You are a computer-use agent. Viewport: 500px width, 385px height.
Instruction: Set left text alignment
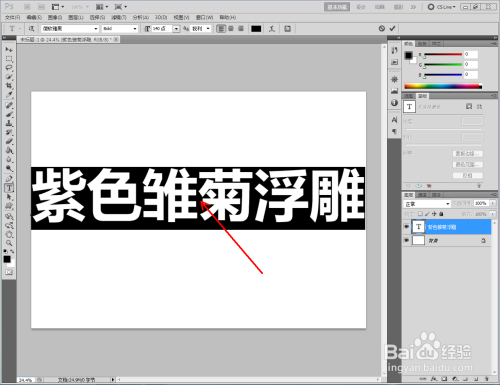[221, 29]
